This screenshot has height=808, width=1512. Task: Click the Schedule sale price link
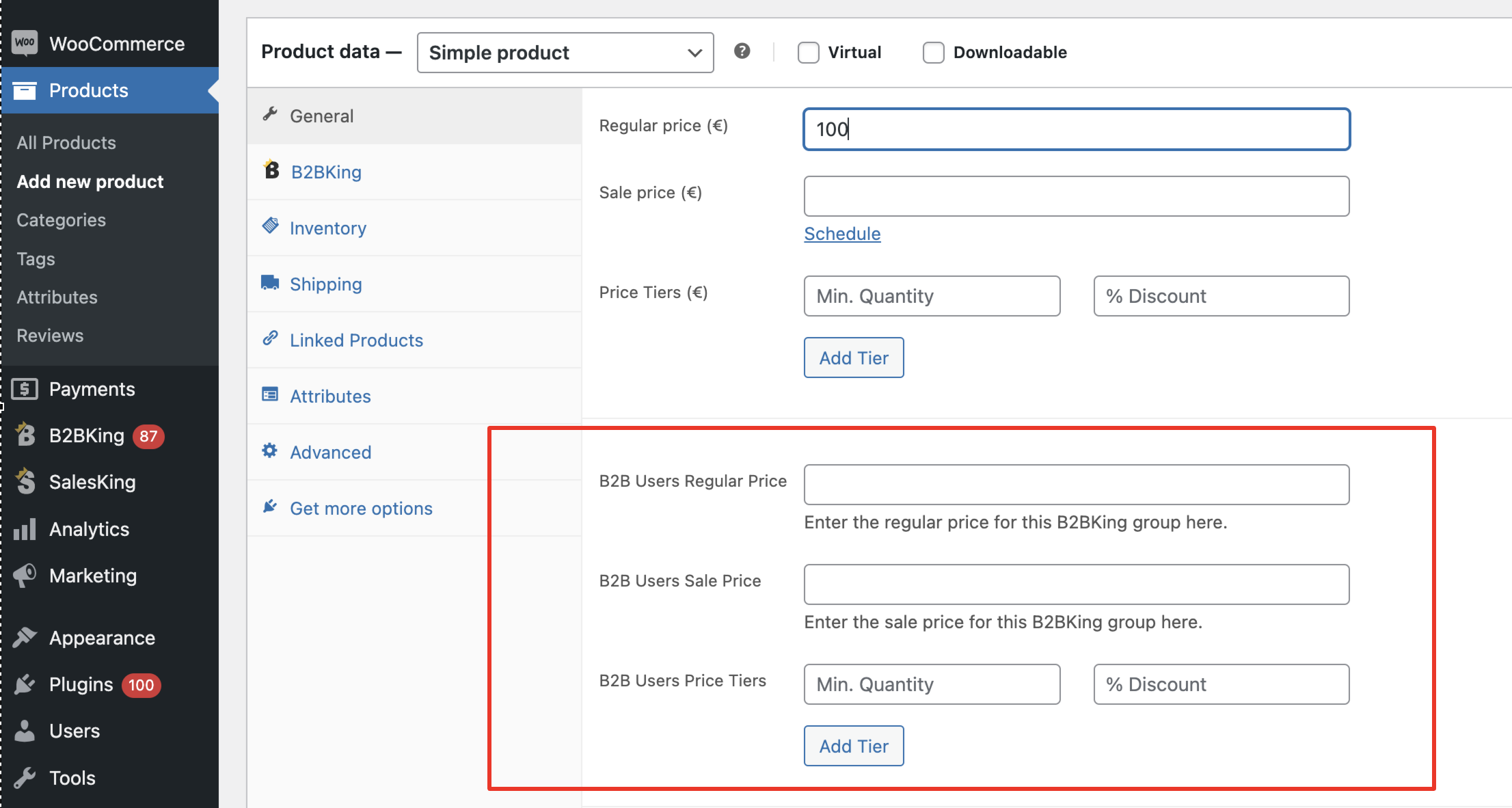tap(842, 234)
